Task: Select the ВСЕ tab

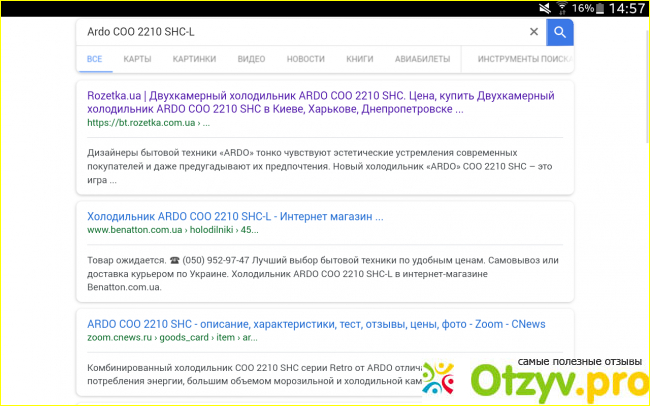Action: [x=95, y=59]
